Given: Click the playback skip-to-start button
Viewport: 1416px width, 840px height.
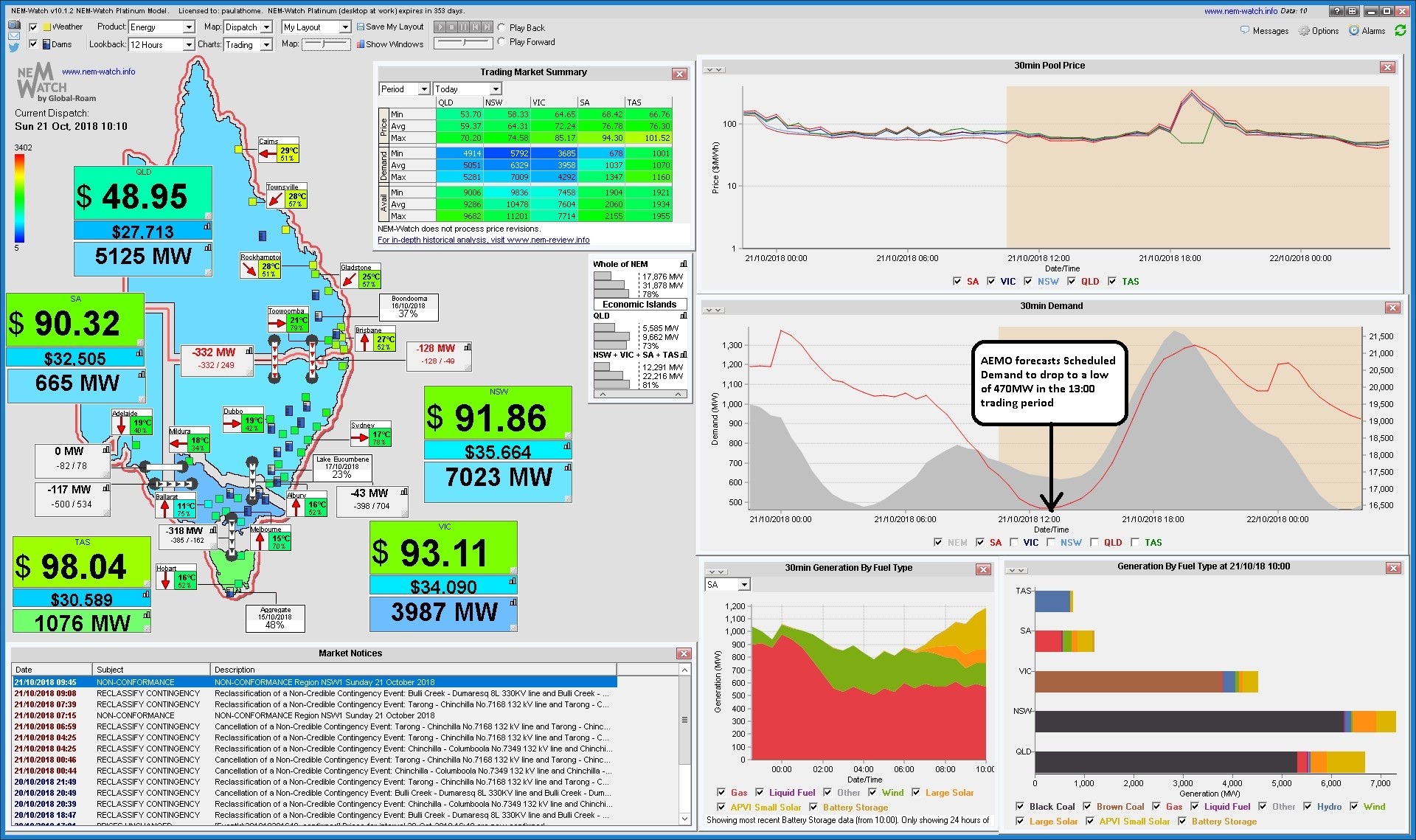Looking at the screenshot, I should pos(476,27).
